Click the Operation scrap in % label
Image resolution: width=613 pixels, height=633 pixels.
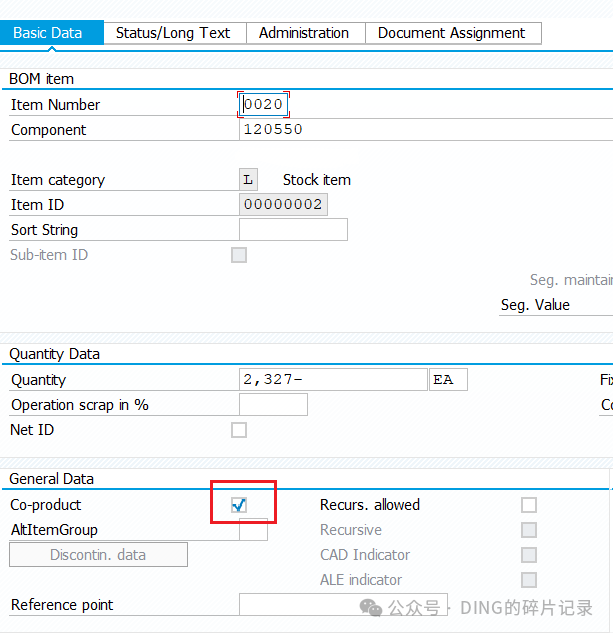pyautogui.click(x=80, y=405)
